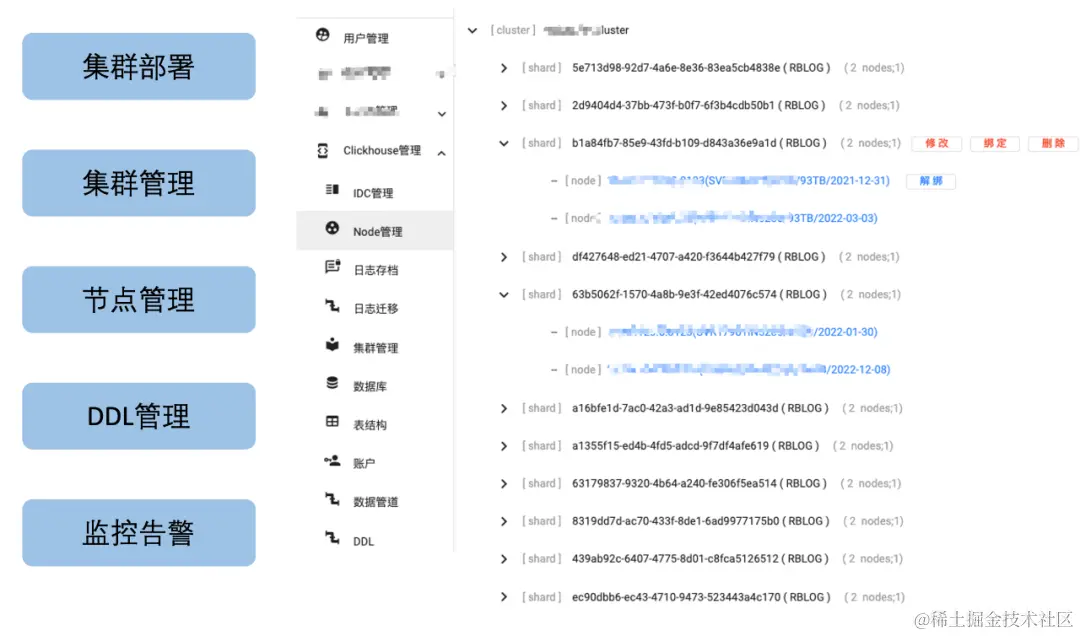The width and height of the screenshot is (1080, 636).
Task: Select shard text a1355f15-ed4b-4fd5-adcd-9f7df4afe619
Action: click(x=670, y=446)
